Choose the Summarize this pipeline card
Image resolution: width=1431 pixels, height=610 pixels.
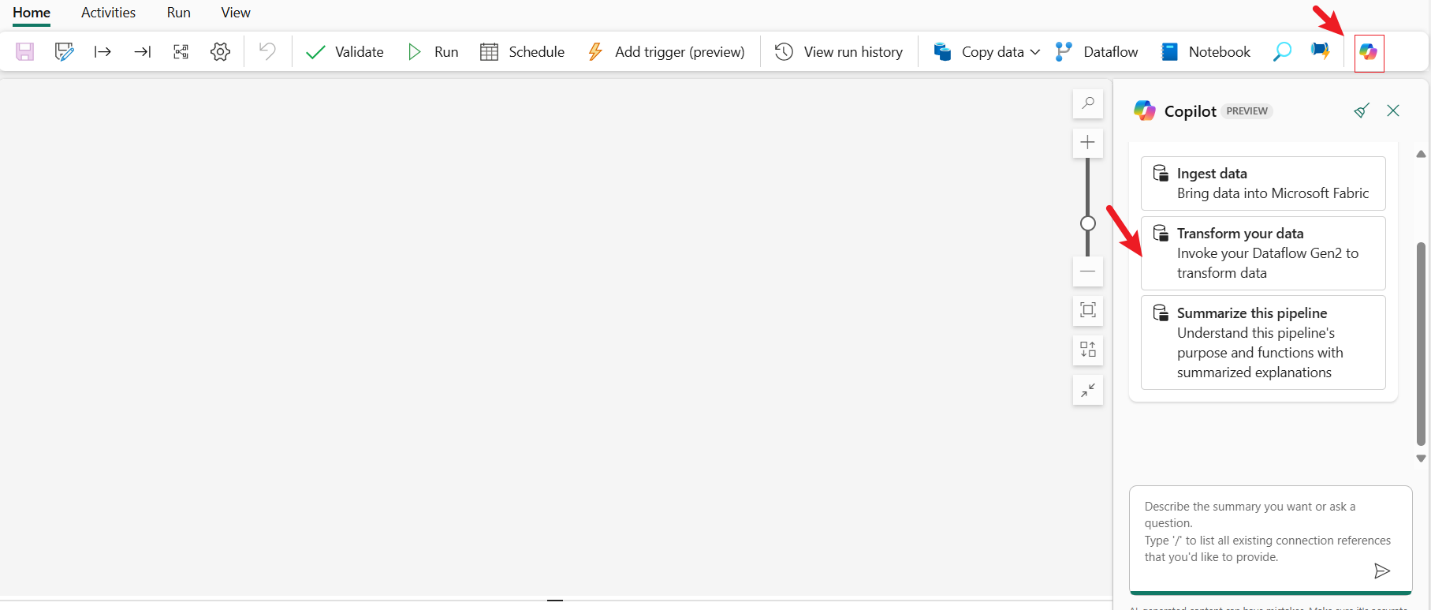tap(1263, 342)
